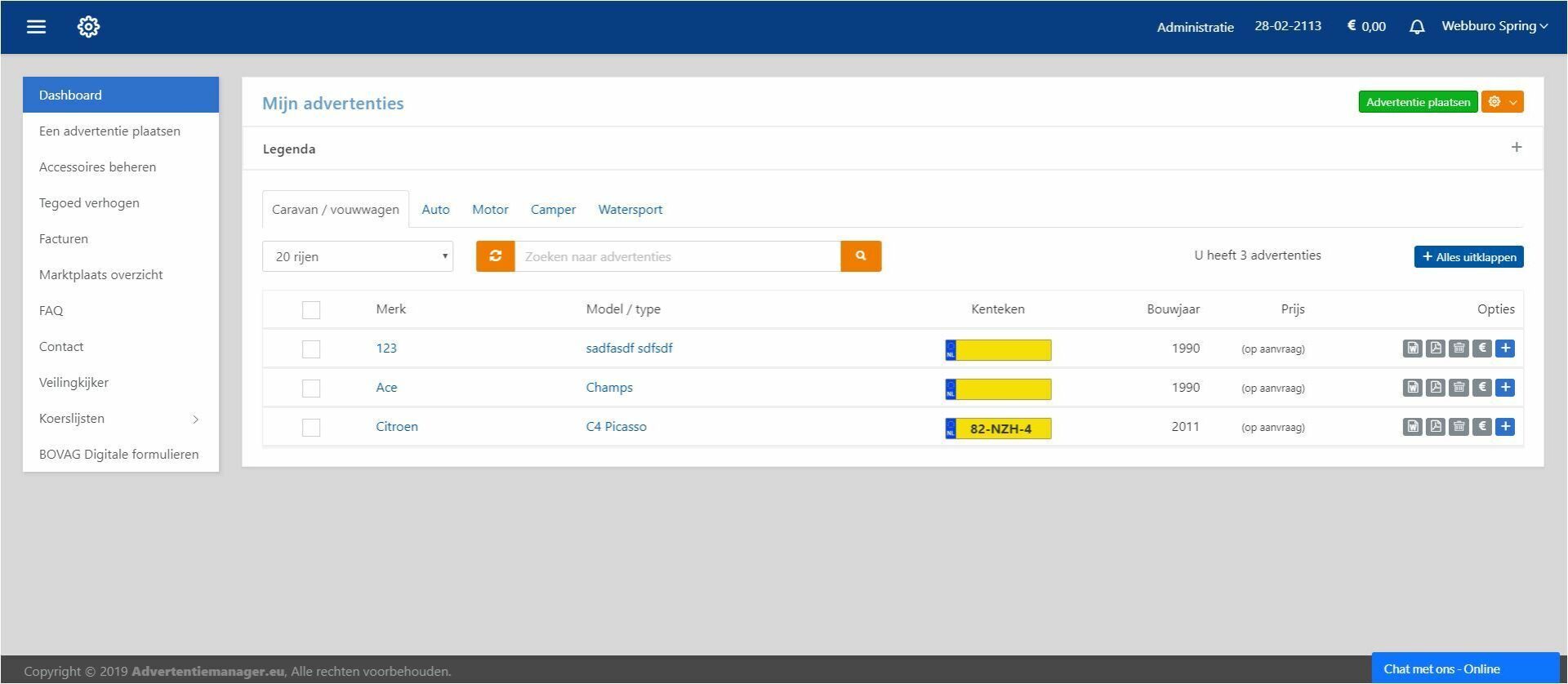Export the Citroen row to PDF

[x=1435, y=427]
